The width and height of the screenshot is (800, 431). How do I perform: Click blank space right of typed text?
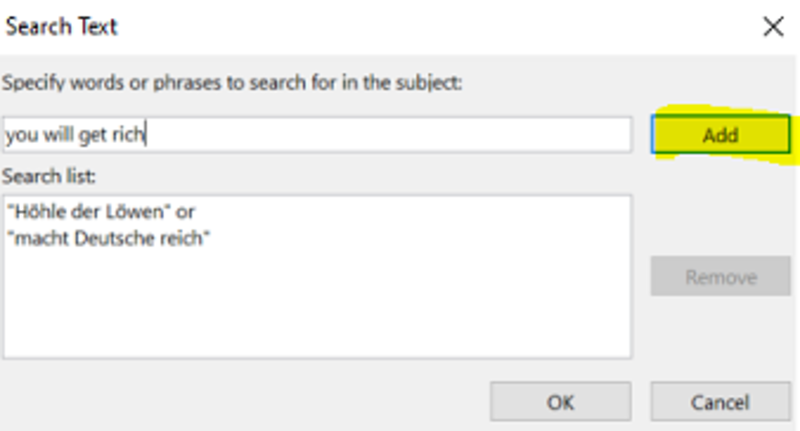coord(388,135)
